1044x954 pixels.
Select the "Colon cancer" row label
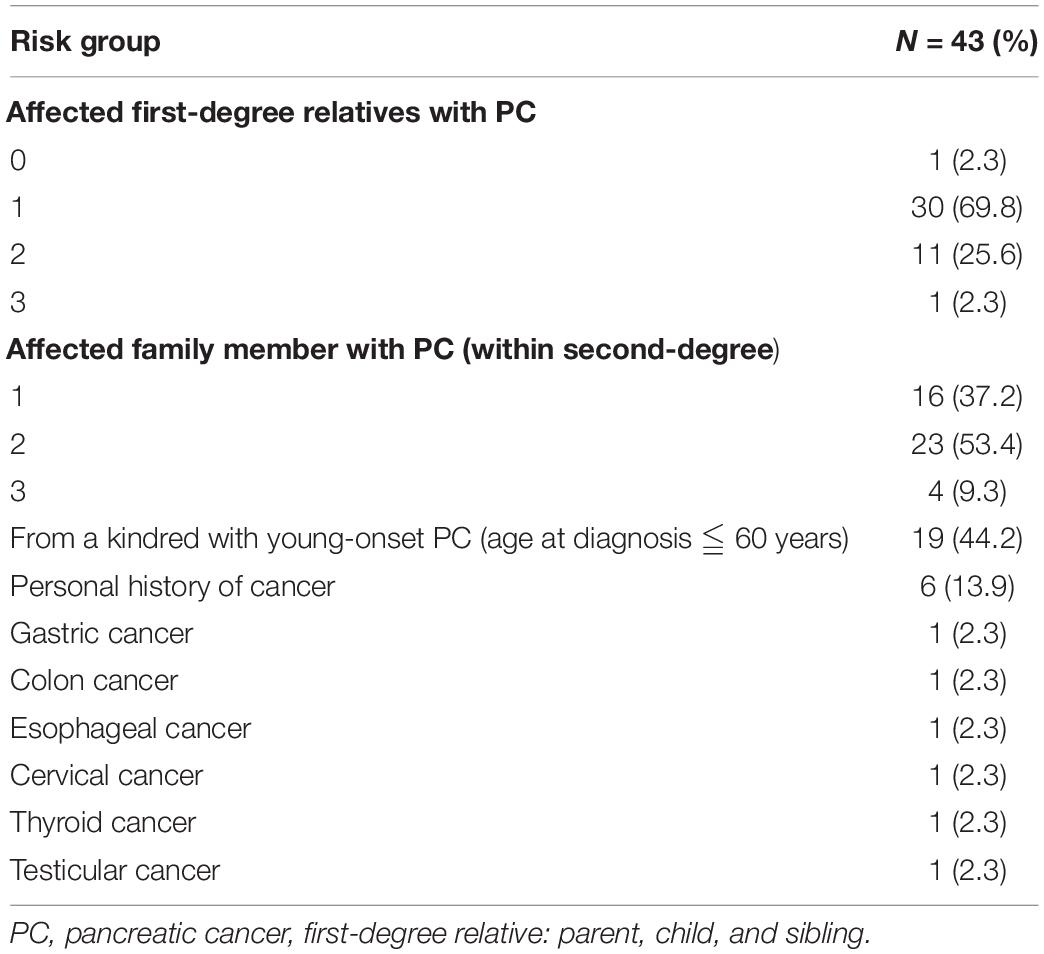tap(94, 680)
